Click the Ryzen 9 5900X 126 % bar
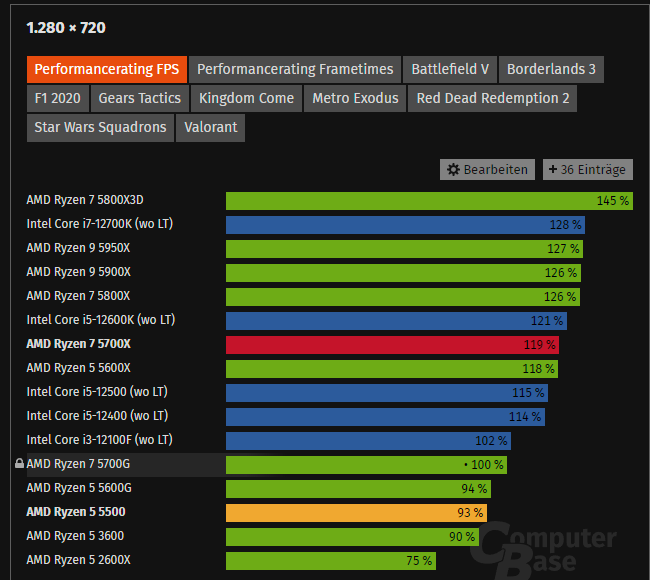Viewport: 650px width, 580px height. click(403, 273)
